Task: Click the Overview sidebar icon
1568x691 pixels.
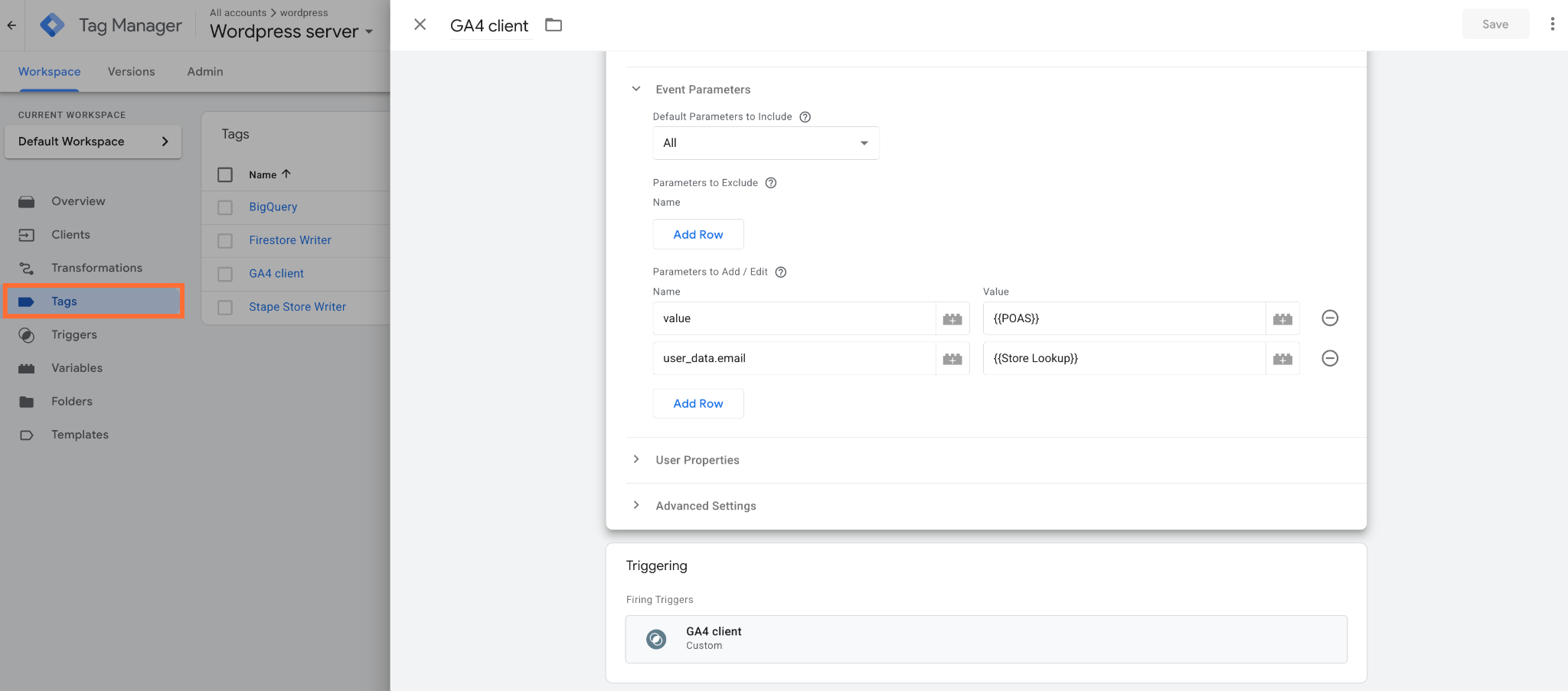Action: click(27, 202)
